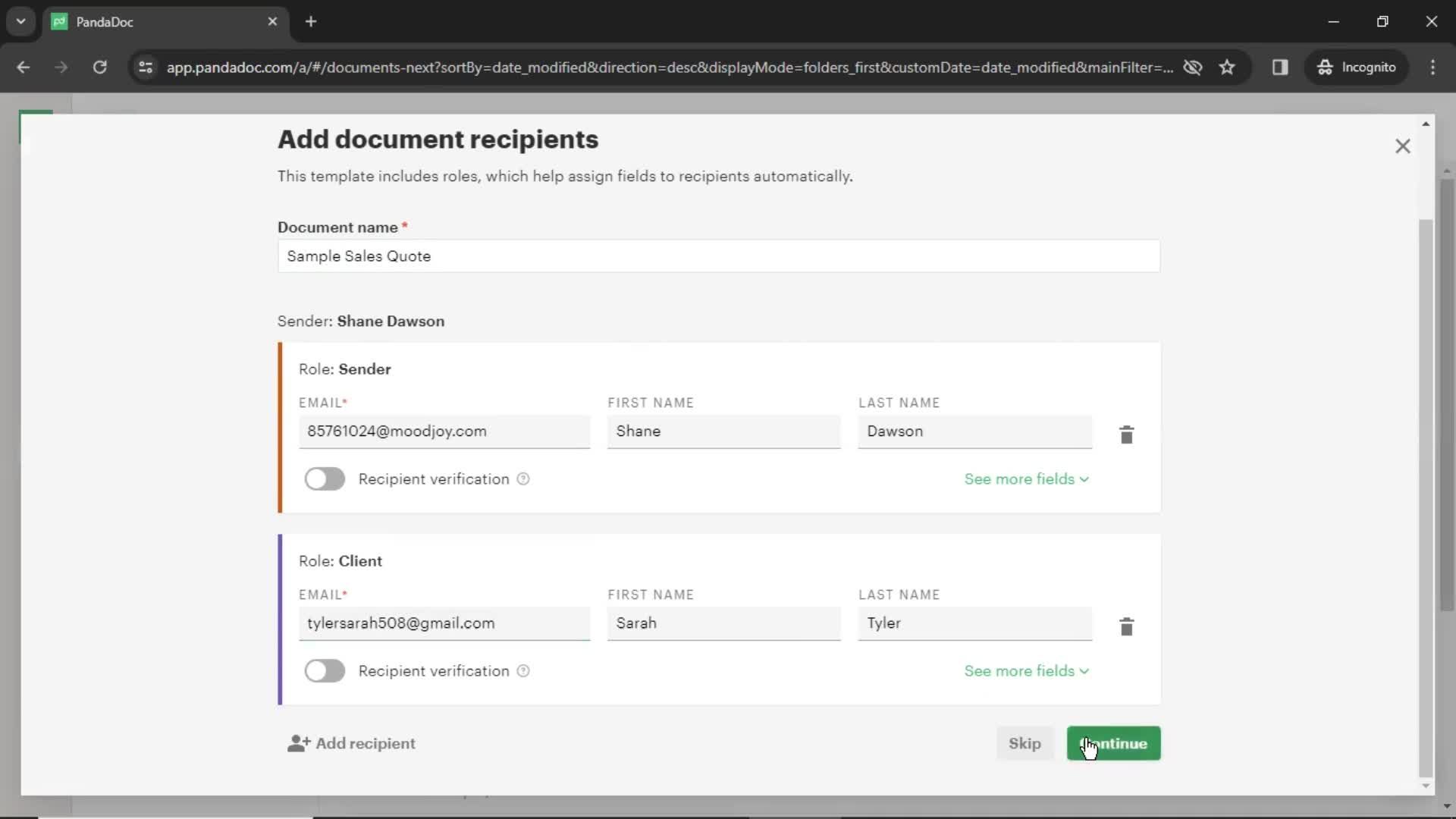Viewport: 1456px width, 819px height.
Task: Click the bookmark/star icon in address bar
Action: 1228,67
